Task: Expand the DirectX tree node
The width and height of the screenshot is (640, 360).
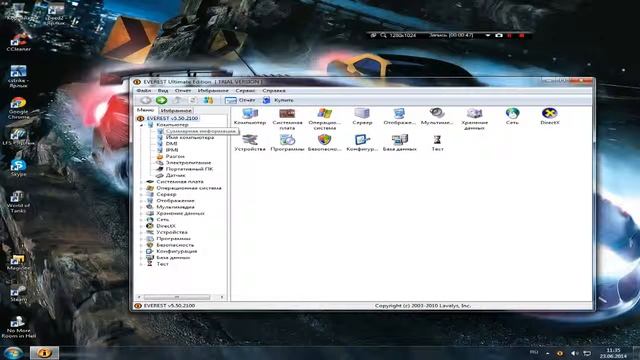Action: tap(142, 226)
